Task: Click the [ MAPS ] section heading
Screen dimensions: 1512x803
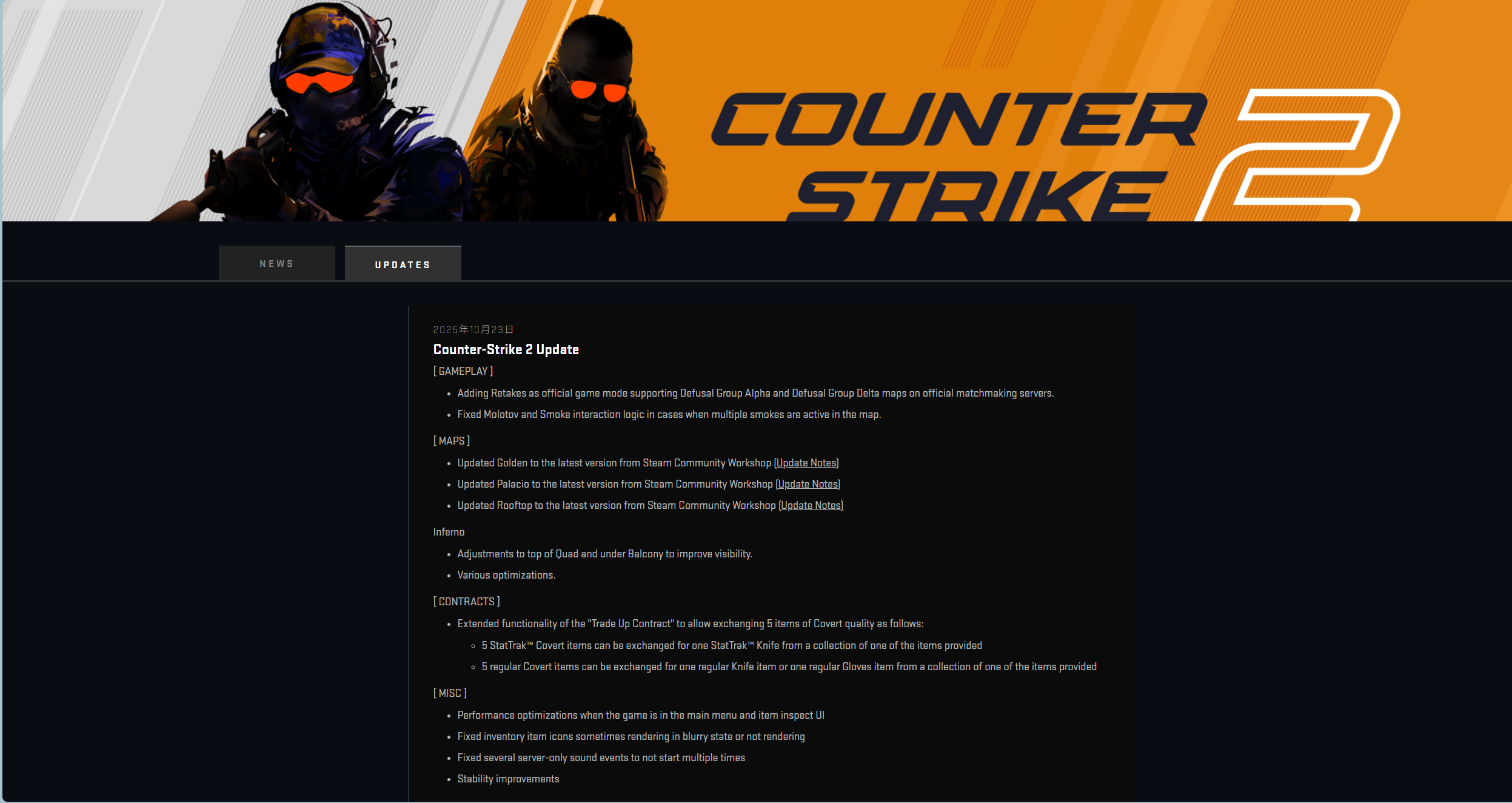Action: click(x=452, y=440)
